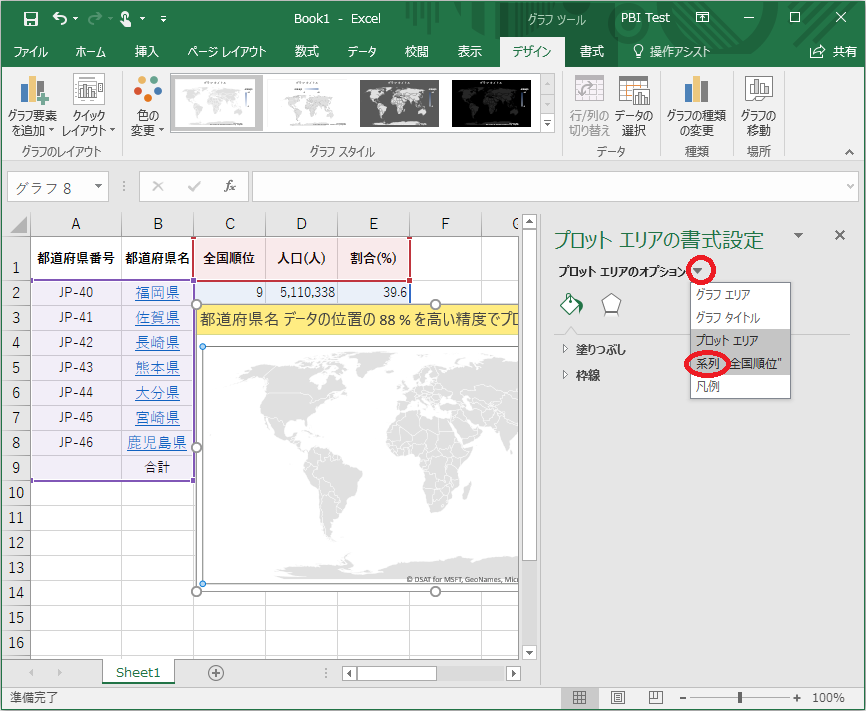Screen dimensions: 866x711
Task: Open 色の変更 palette
Action: tap(147, 107)
